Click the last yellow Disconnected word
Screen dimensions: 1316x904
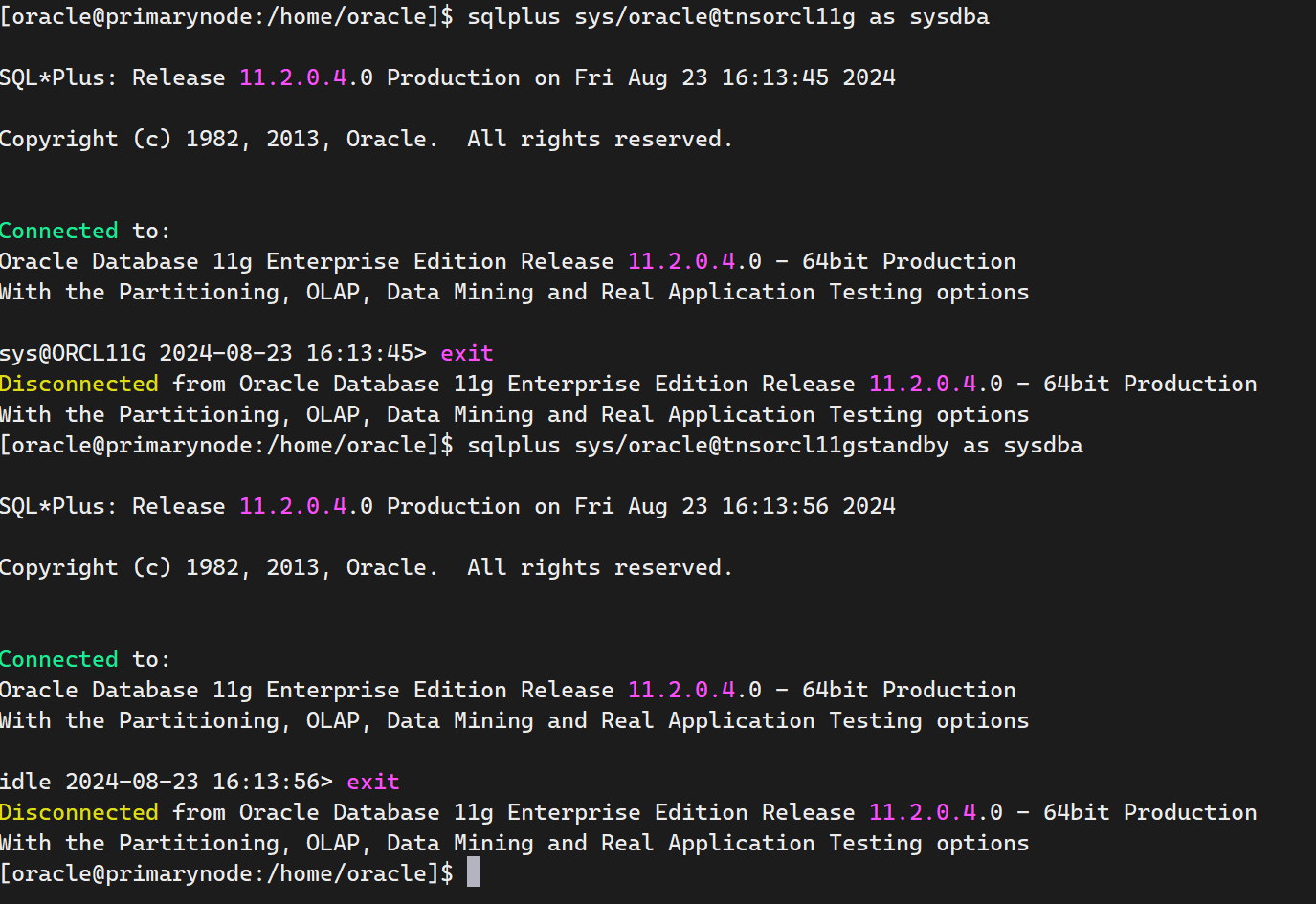tap(79, 812)
